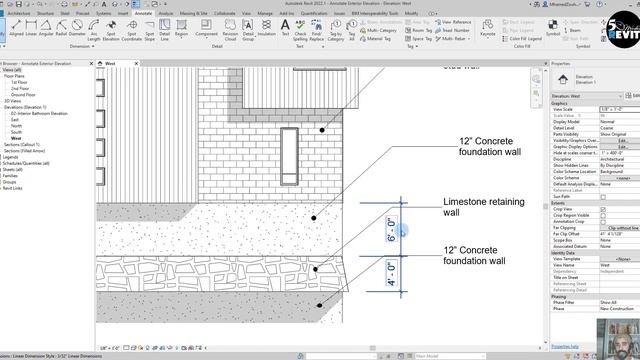The width and height of the screenshot is (640, 360).
Task: Expand the Tag panel dropdown
Action: pos(413,47)
